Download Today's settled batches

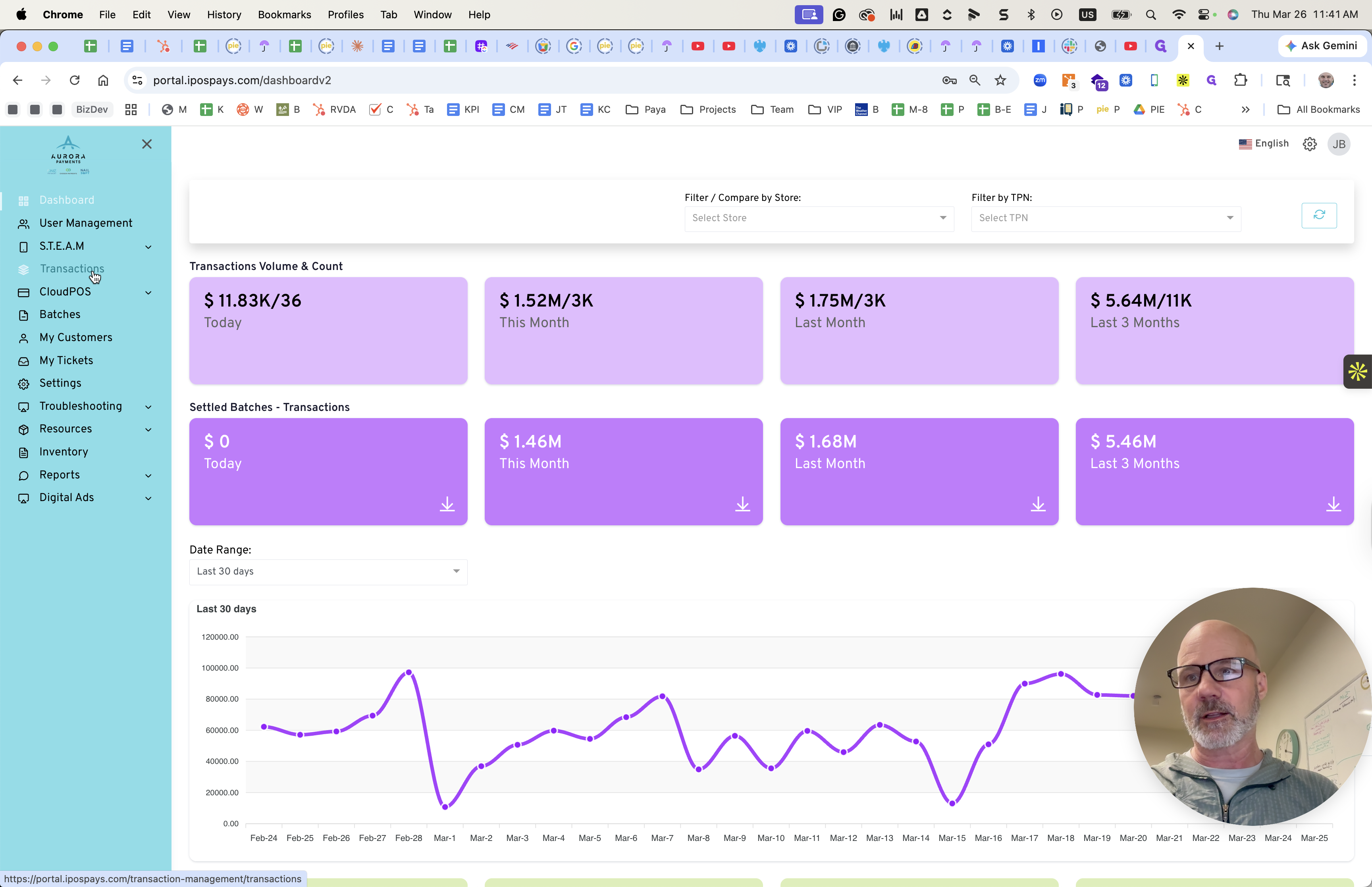pyautogui.click(x=447, y=504)
